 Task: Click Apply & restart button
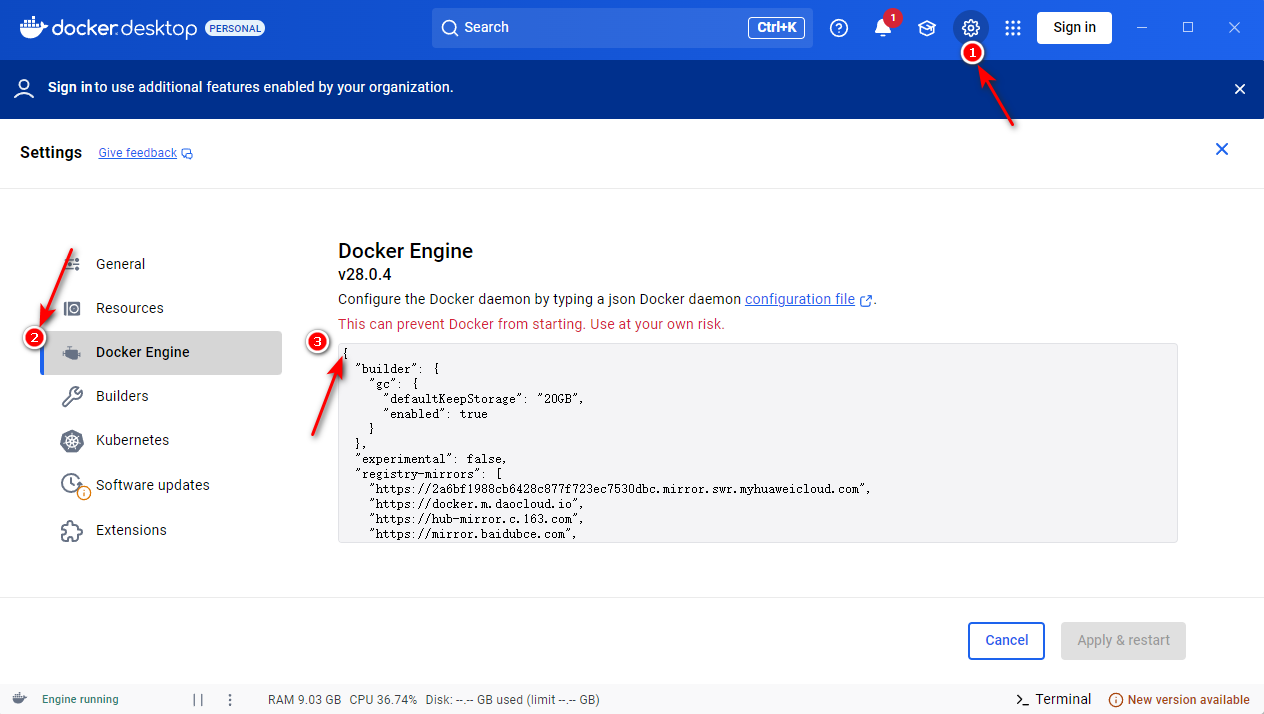click(1123, 641)
